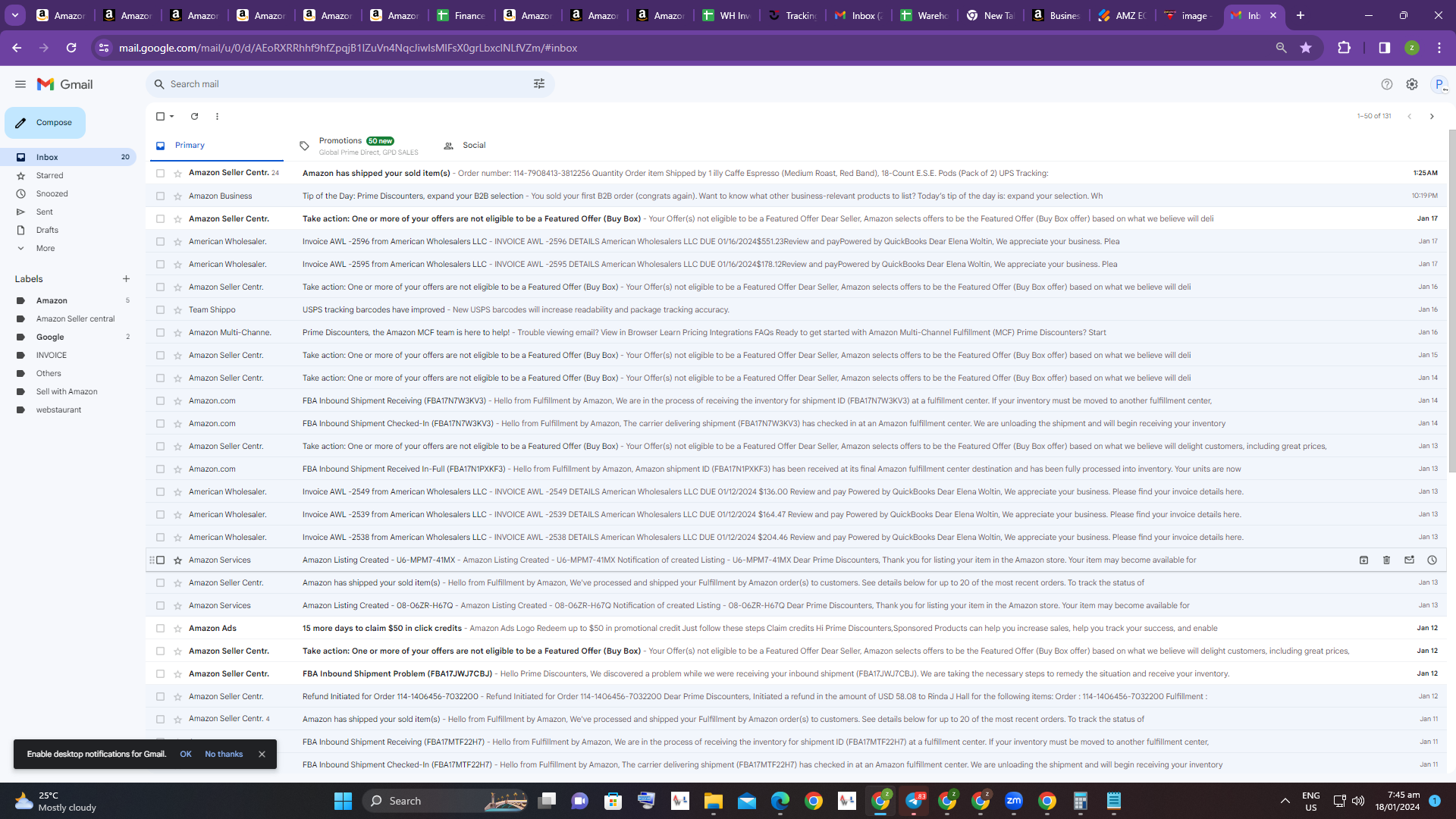Screen dimensions: 1456x819
Task: Bookmark this page with star icon
Action: pyautogui.click(x=1306, y=48)
